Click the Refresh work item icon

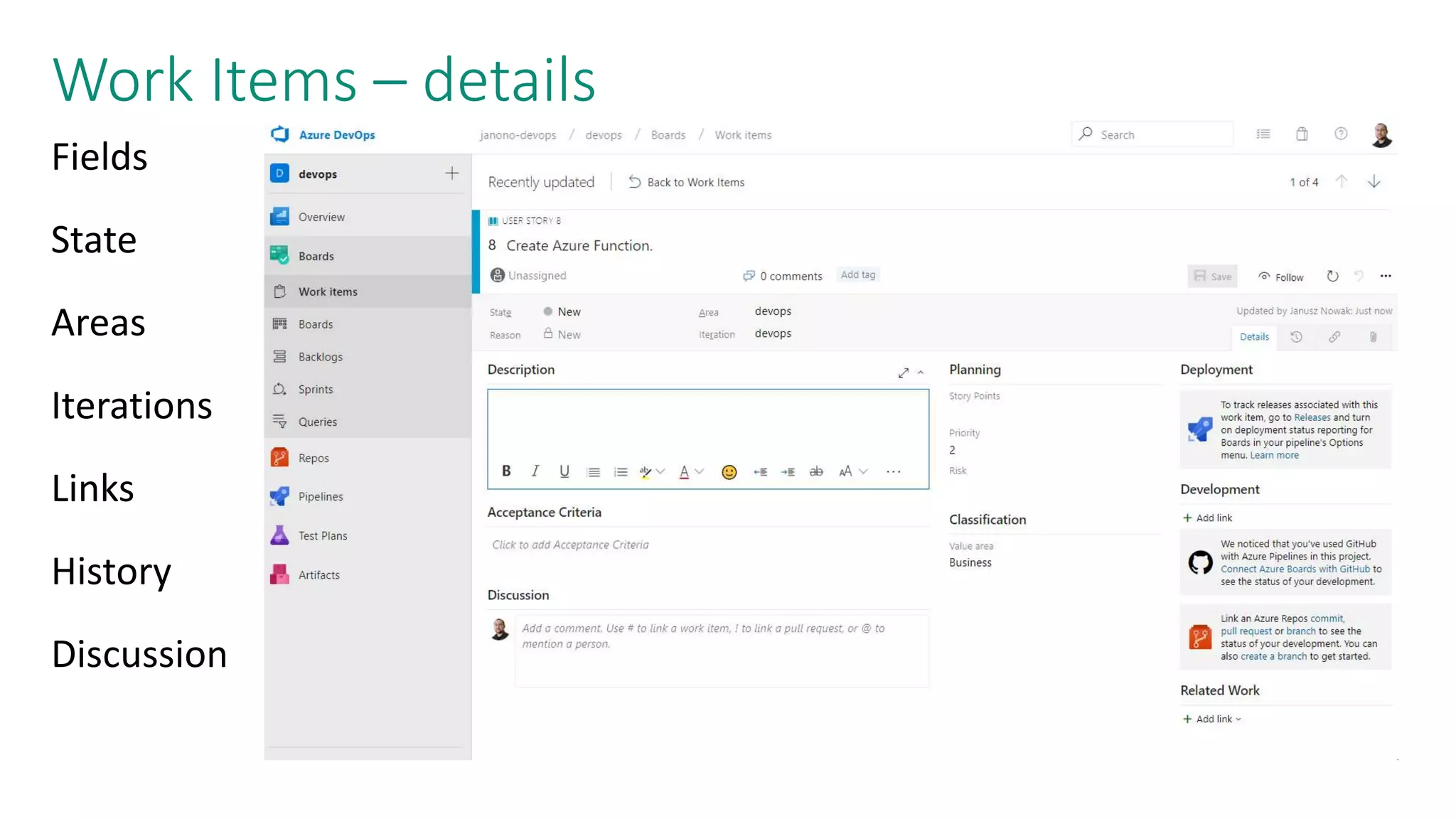(1332, 277)
